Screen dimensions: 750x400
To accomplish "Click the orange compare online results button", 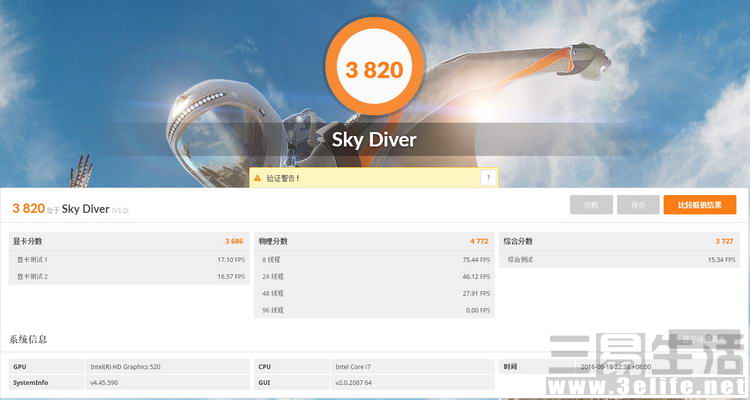I will [699, 205].
